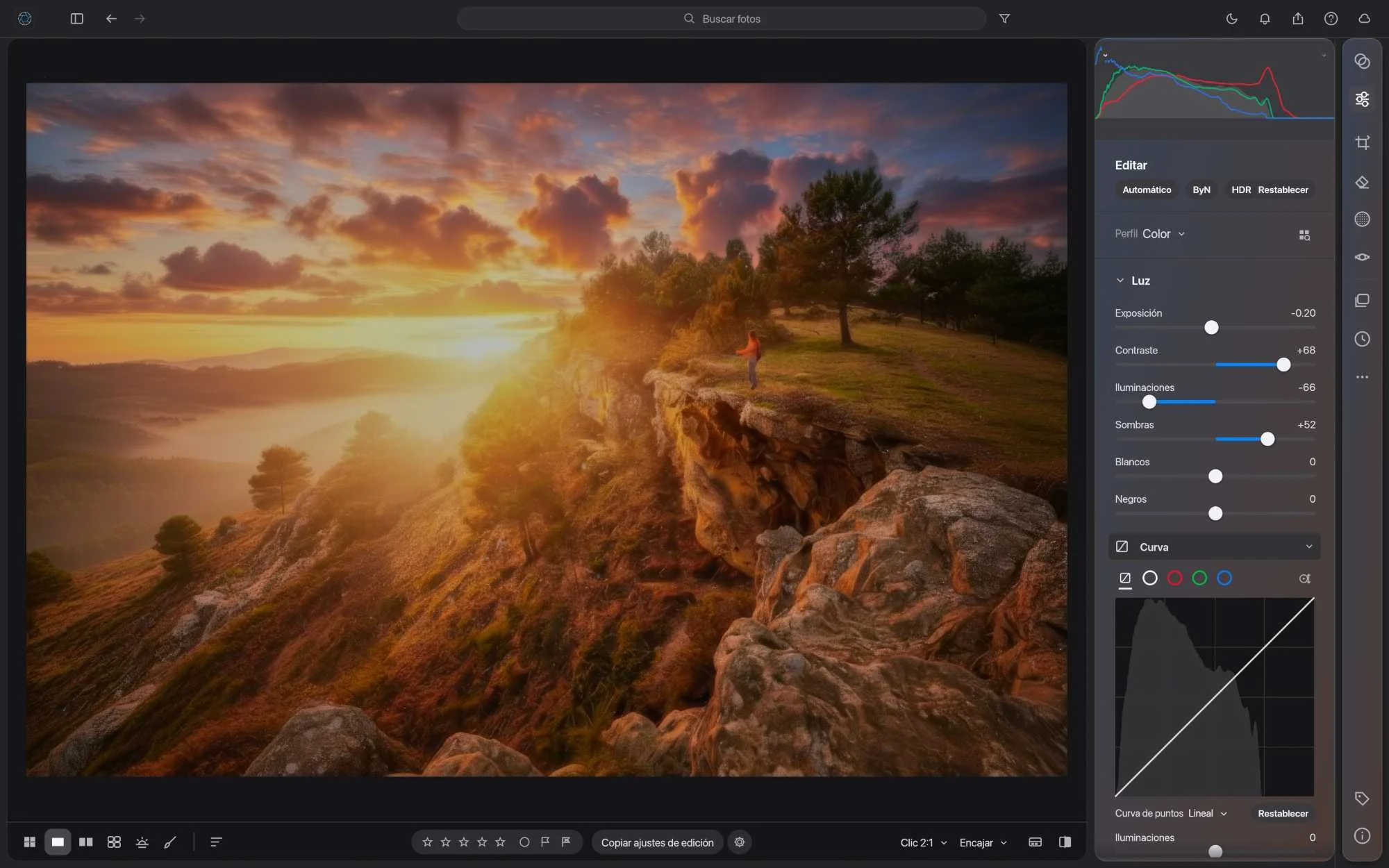
Task: Open the Presets panel icon
Action: tap(1362, 61)
